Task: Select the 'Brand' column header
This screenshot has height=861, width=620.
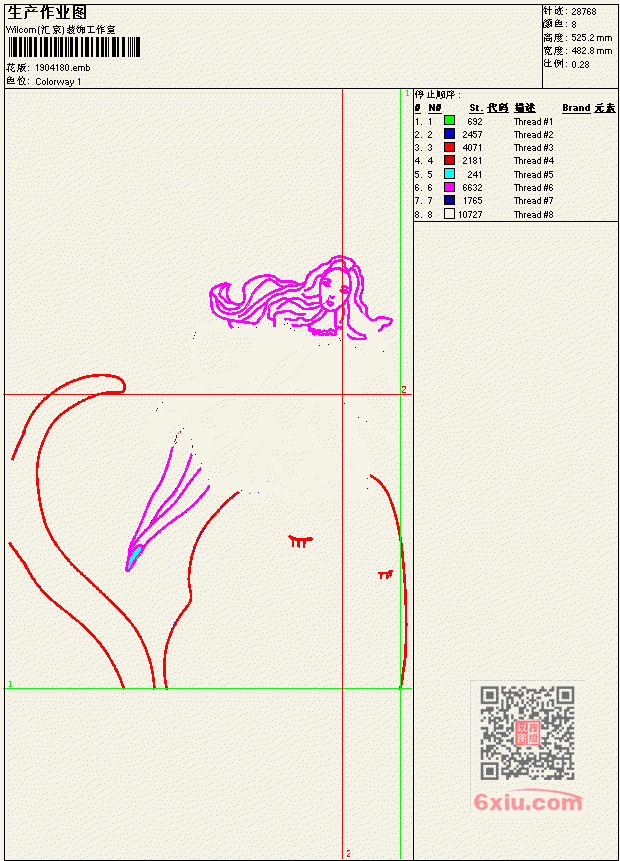Action: point(576,108)
